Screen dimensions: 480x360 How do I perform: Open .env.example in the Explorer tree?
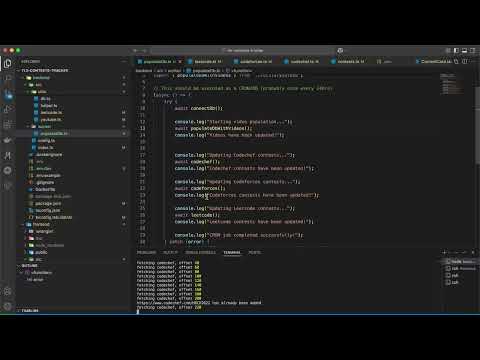click(48, 175)
